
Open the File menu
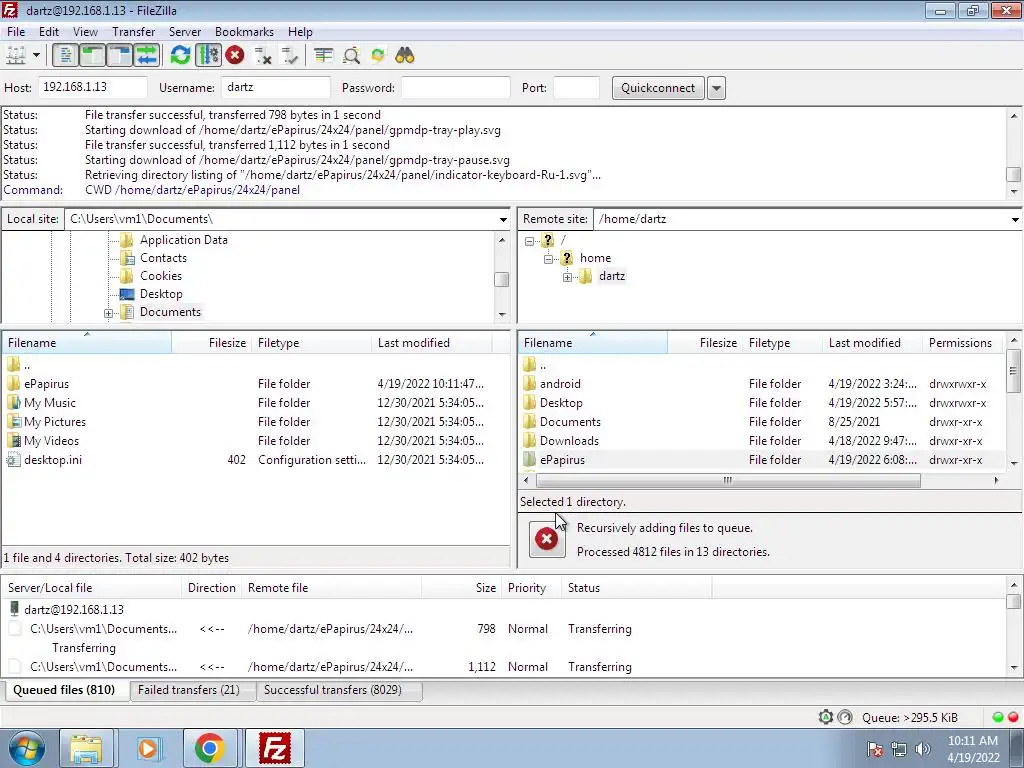16,31
